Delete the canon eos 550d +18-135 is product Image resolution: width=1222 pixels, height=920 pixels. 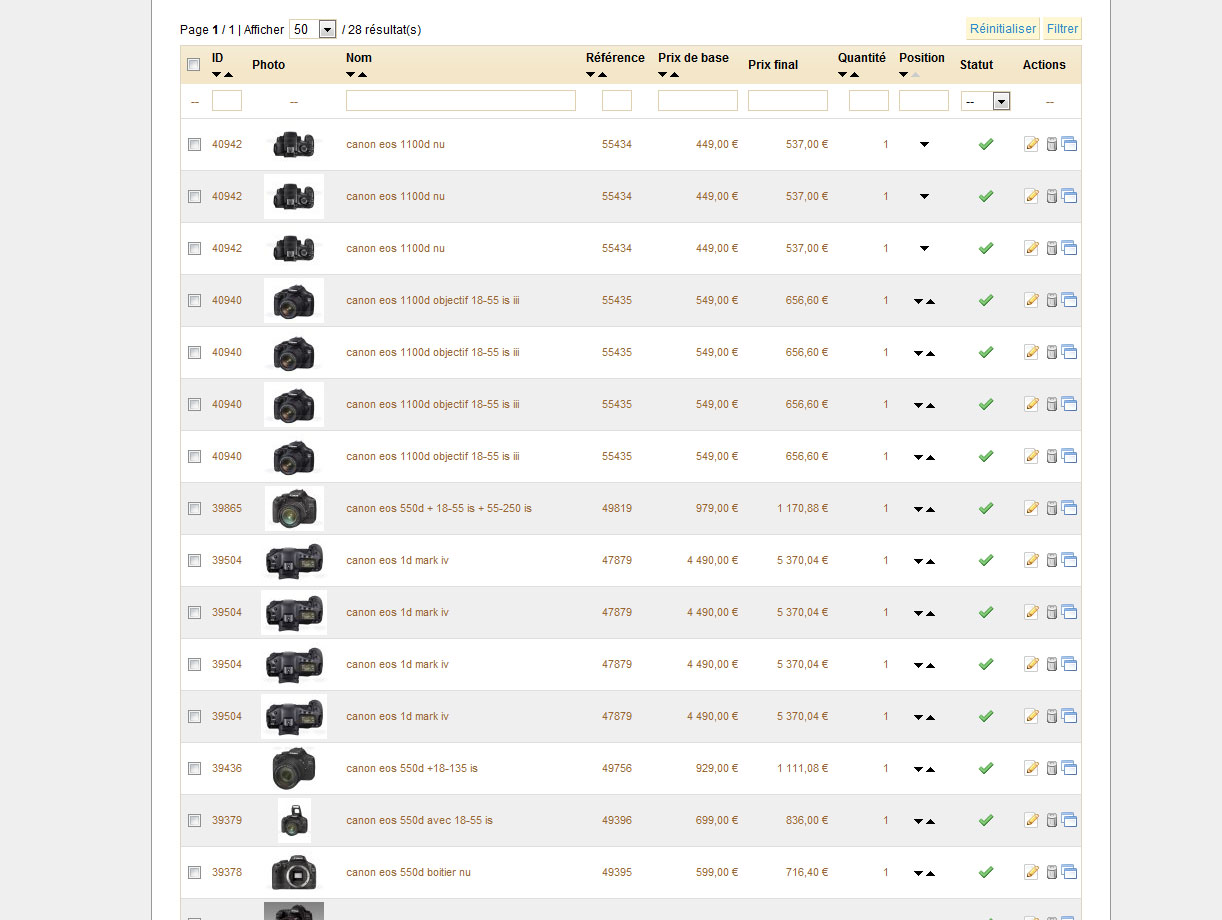1051,768
